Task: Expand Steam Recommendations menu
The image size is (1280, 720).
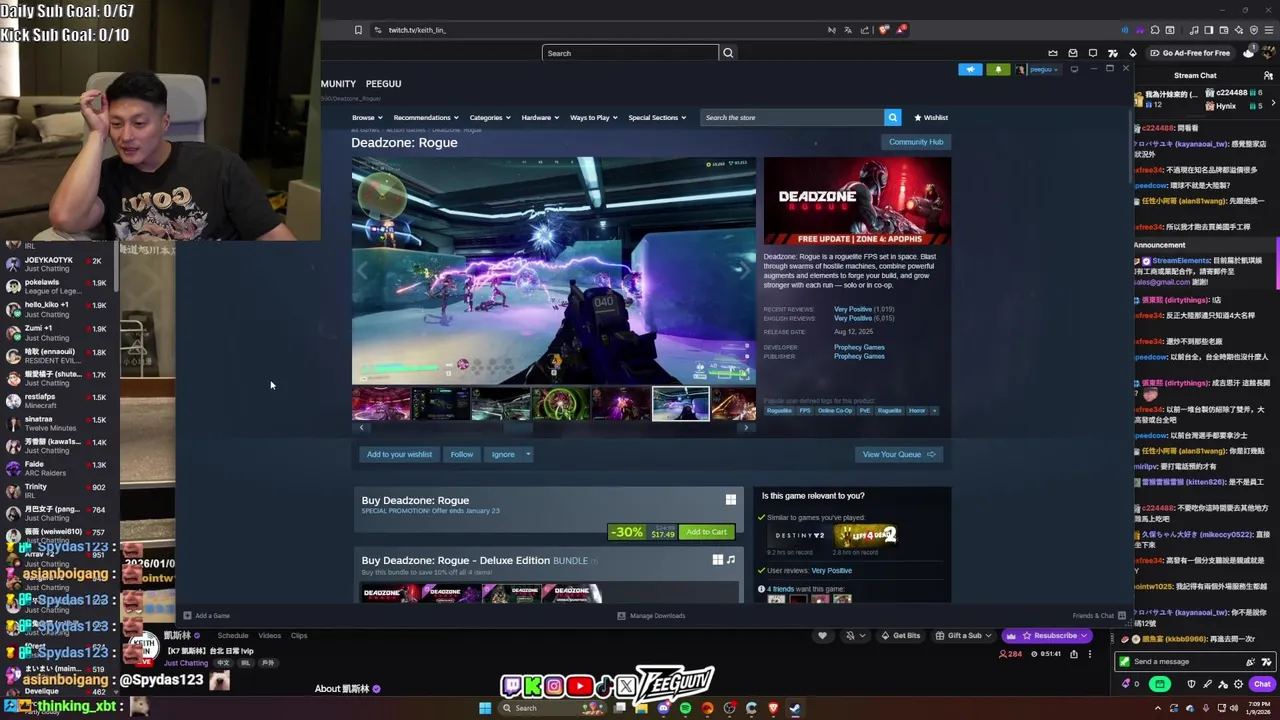Action: [426, 117]
